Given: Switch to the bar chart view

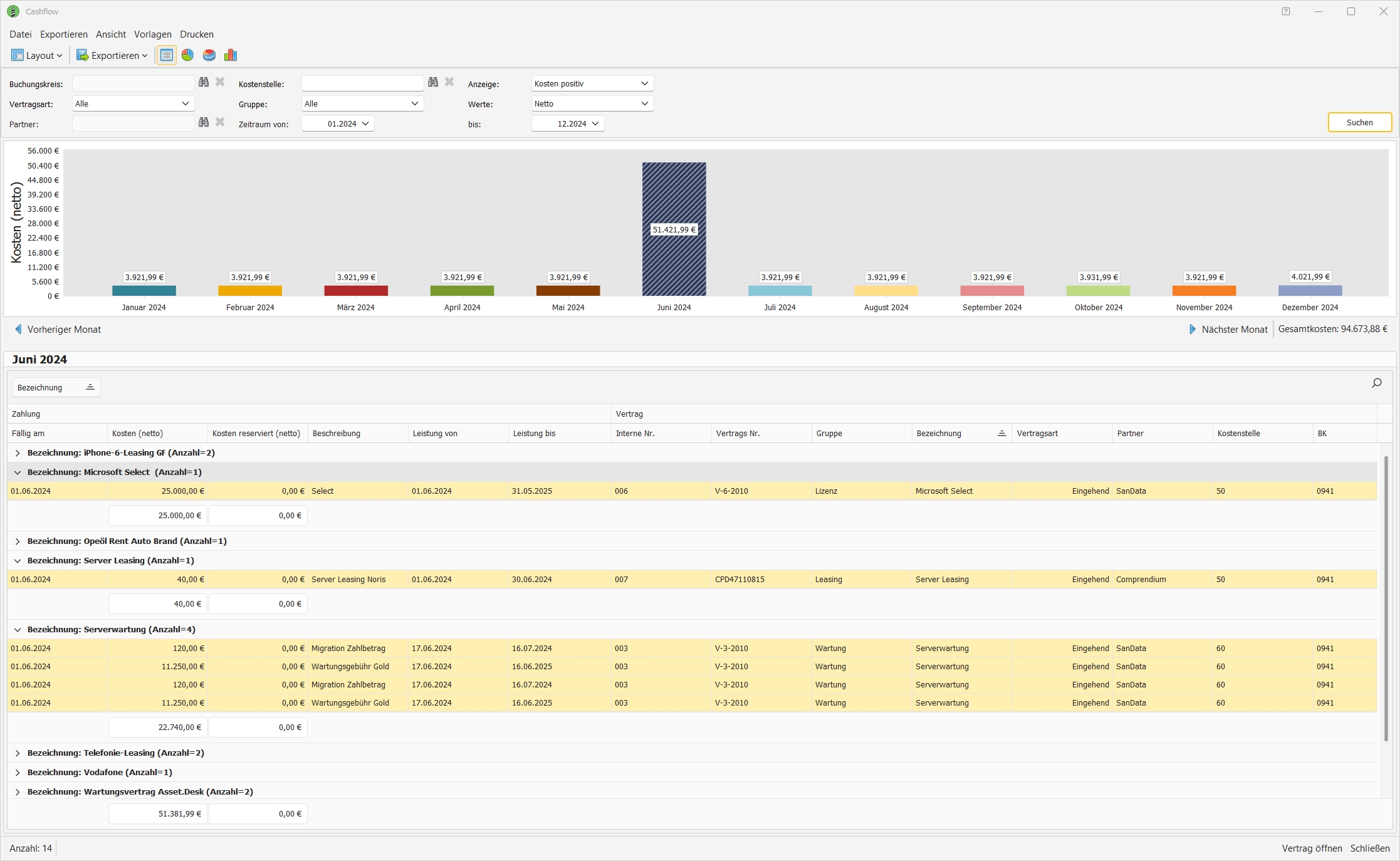Looking at the screenshot, I should point(231,55).
